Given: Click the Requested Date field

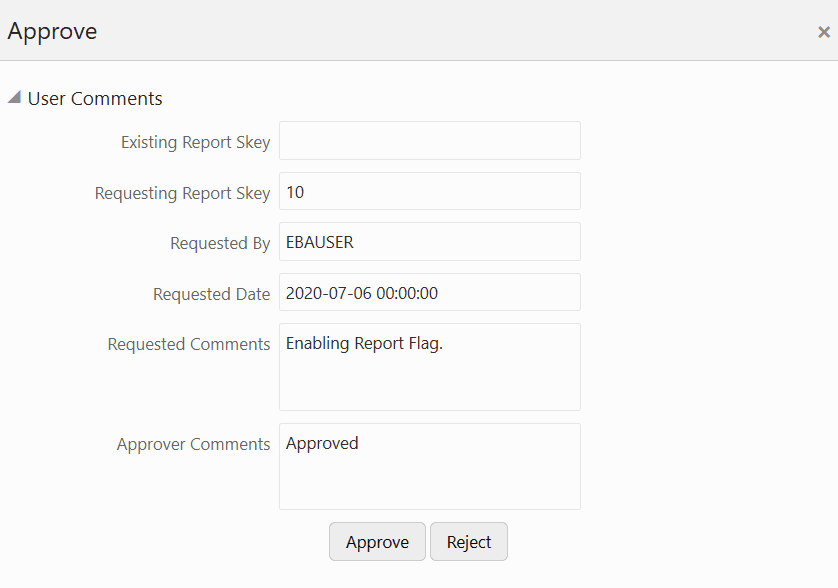Looking at the screenshot, I should click(429, 292).
